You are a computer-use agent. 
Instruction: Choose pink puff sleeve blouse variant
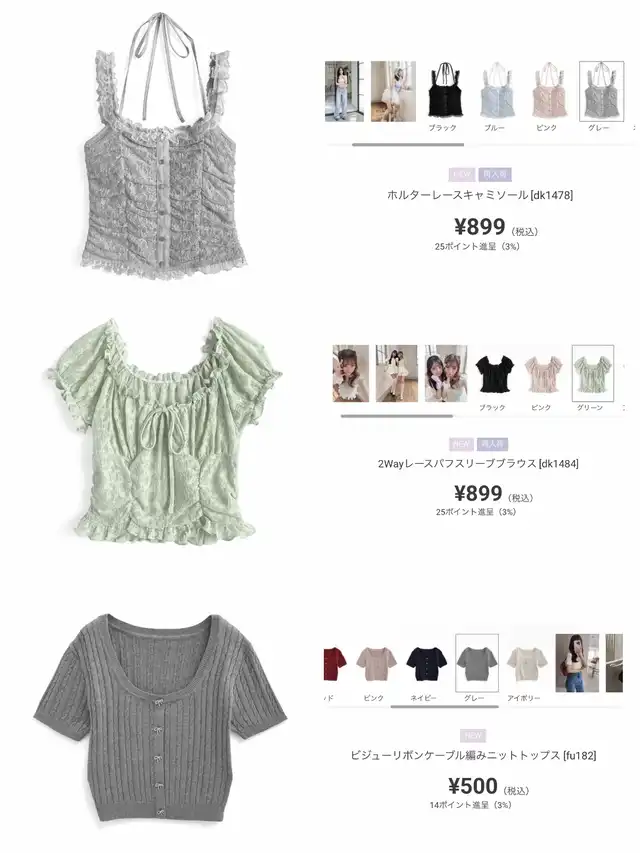[543, 374]
